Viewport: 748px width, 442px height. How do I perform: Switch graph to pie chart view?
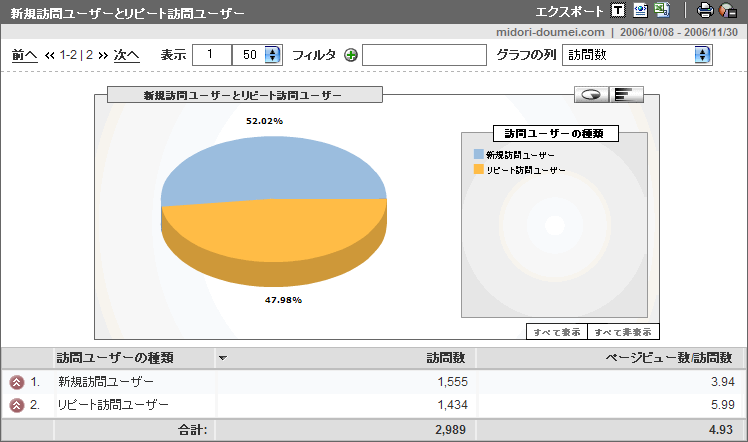point(592,95)
